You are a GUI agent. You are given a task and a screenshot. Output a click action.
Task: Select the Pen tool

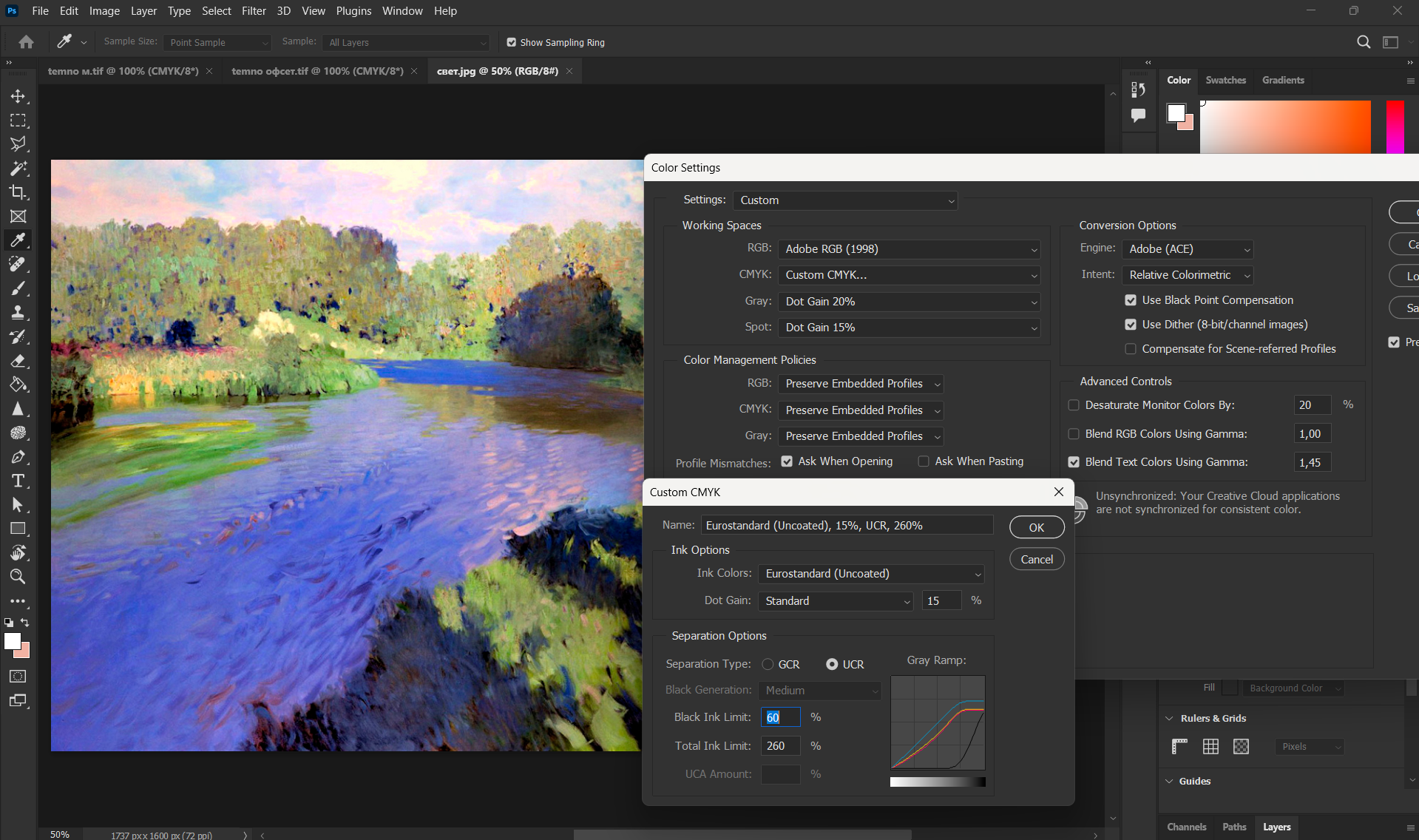click(18, 457)
